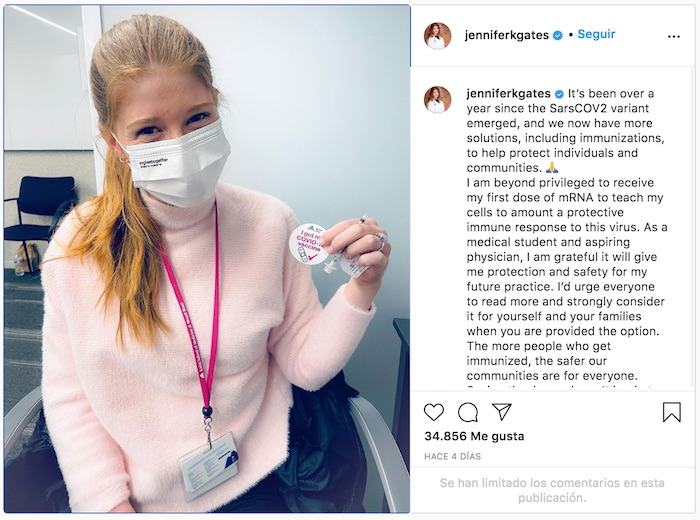Click the profile avatar beside the Seguir link
The width and height of the screenshot is (700, 520).
point(438,36)
